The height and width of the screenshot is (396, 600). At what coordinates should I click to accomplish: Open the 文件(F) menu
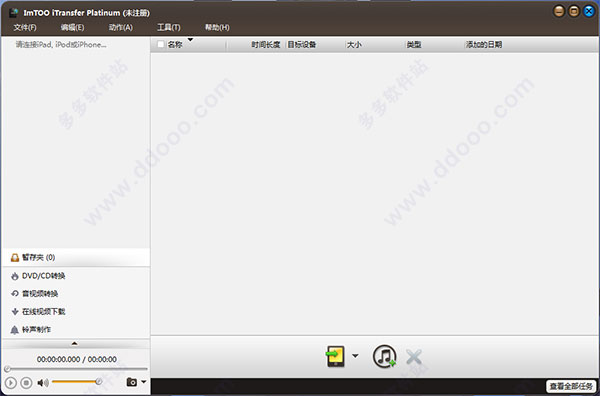(25, 27)
